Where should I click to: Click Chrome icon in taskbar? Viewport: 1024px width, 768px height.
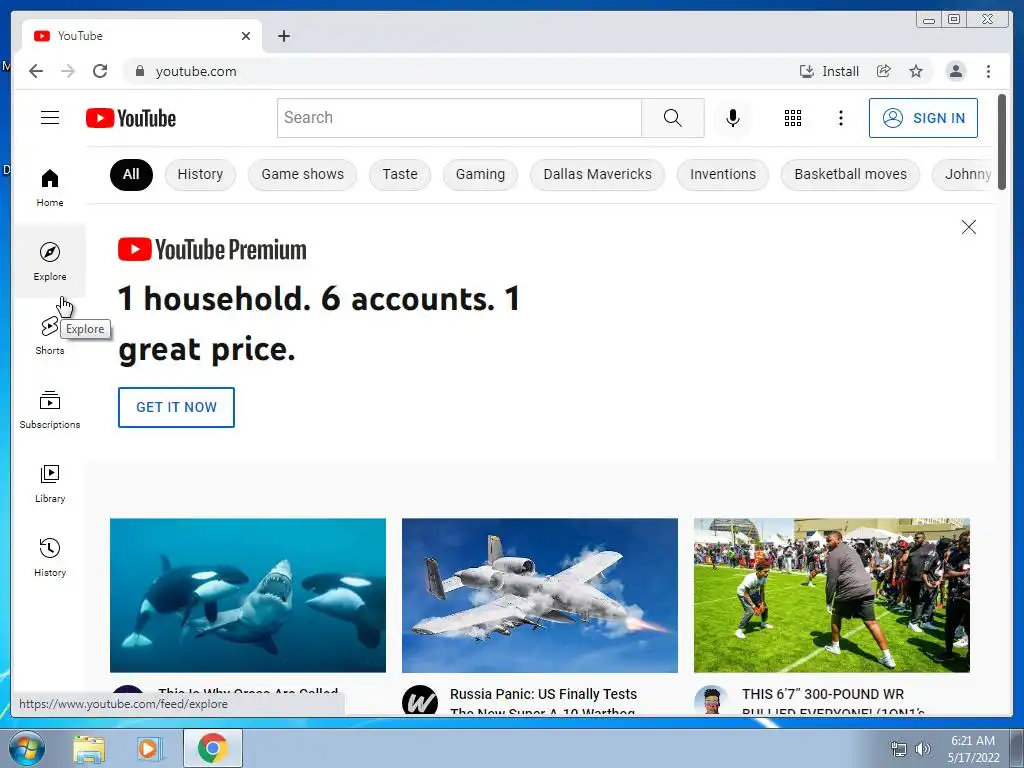click(x=213, y=748)
